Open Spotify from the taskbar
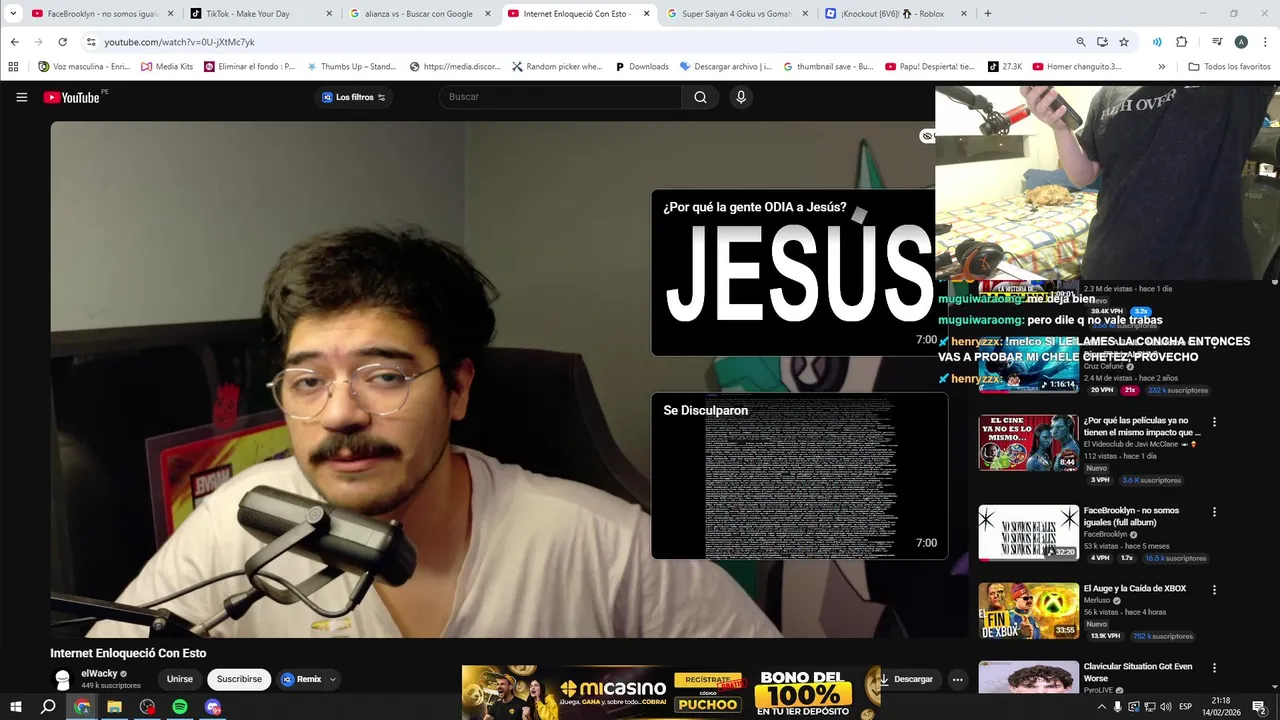The image size is (1280, 720). 180,707
